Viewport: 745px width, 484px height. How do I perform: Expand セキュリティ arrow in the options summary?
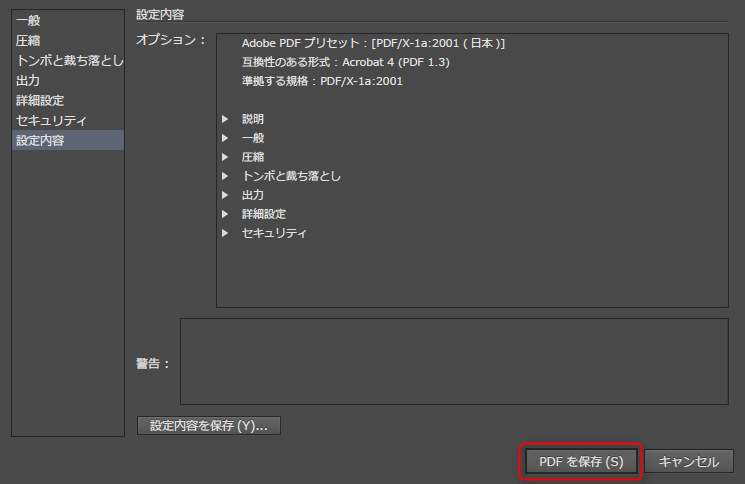pyautogui.click(x=226, y=233)
